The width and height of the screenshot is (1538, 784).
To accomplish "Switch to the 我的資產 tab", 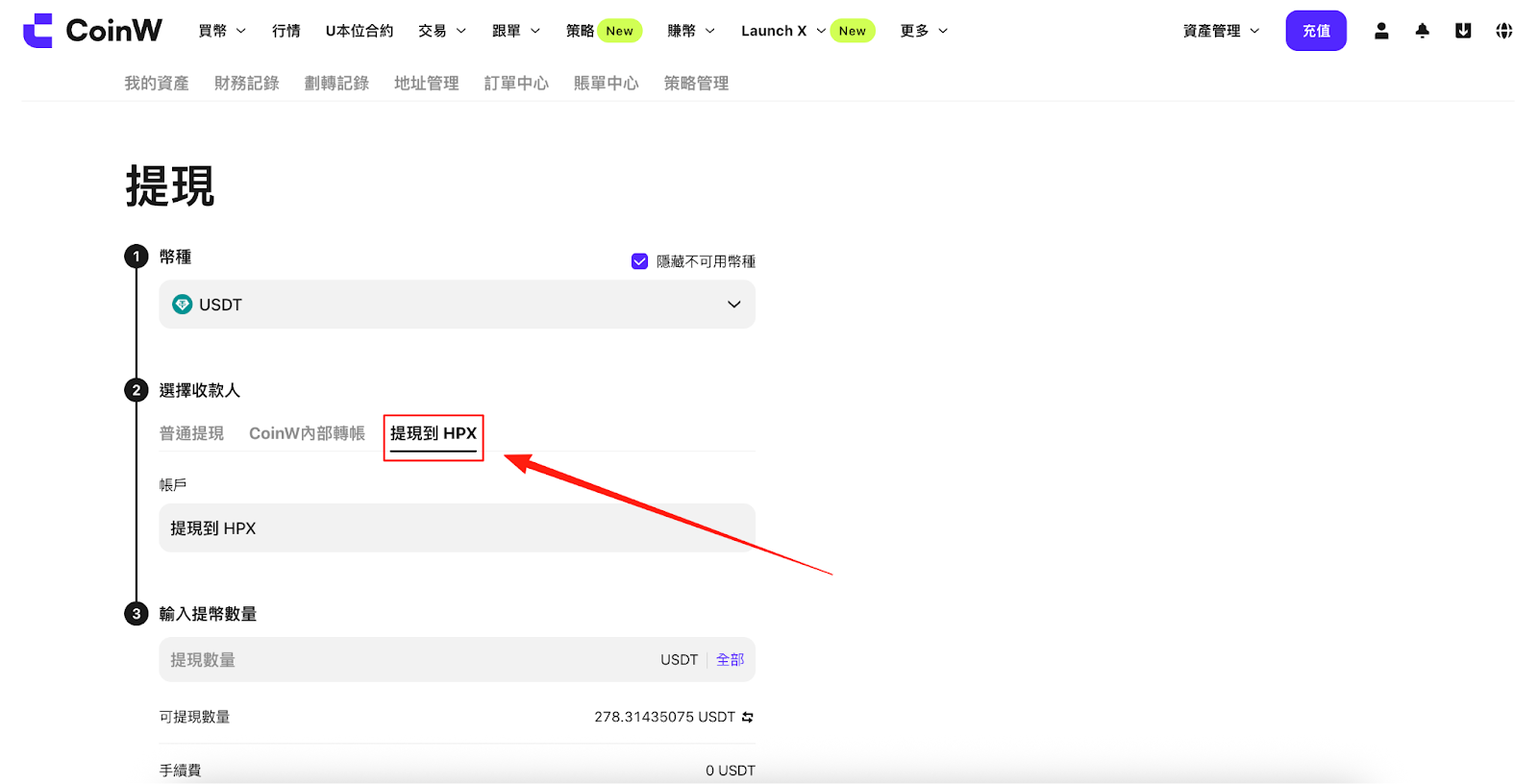I will pyautogui.click(x=157, y=84).
